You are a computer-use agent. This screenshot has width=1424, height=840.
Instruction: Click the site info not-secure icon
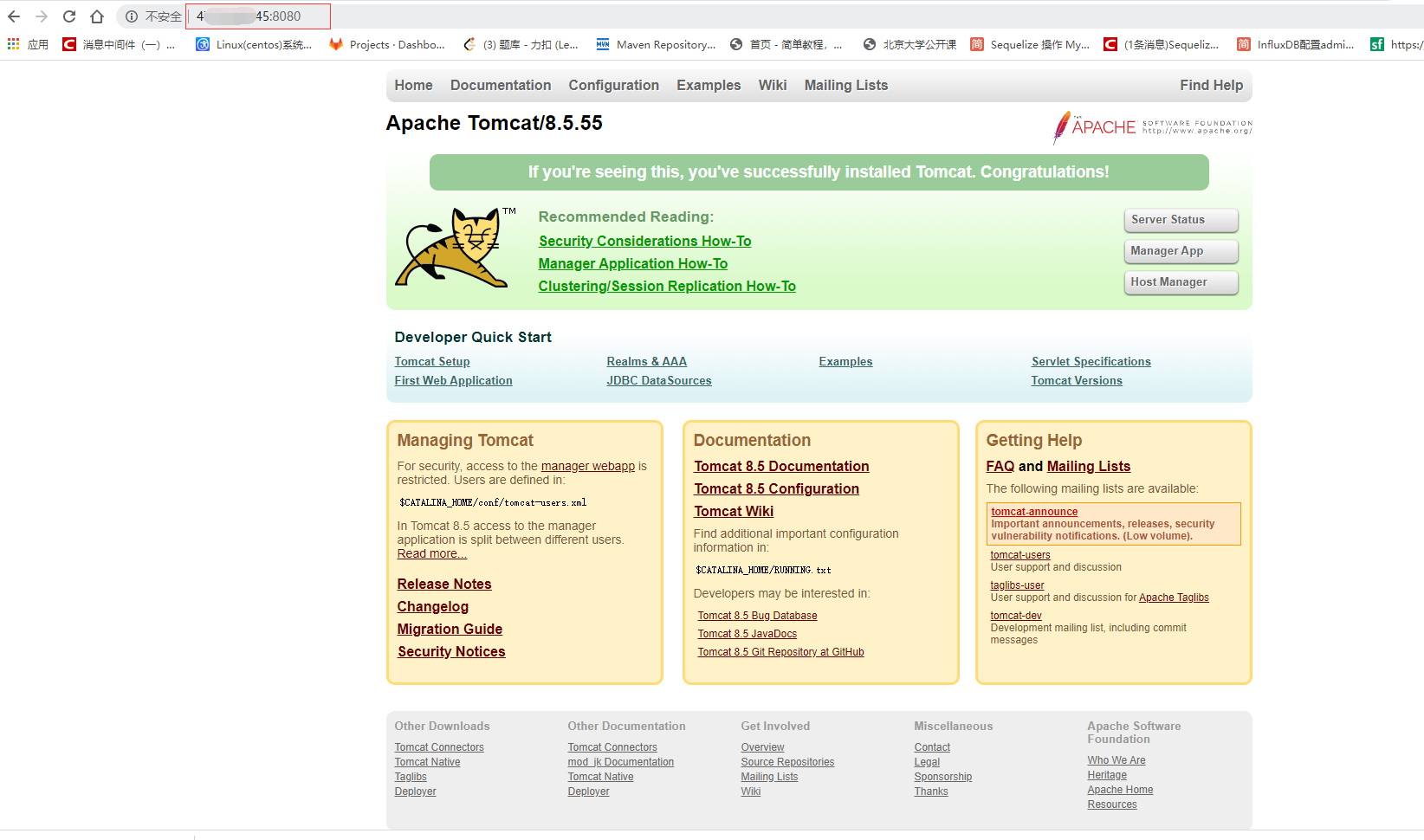coord(132,16)
